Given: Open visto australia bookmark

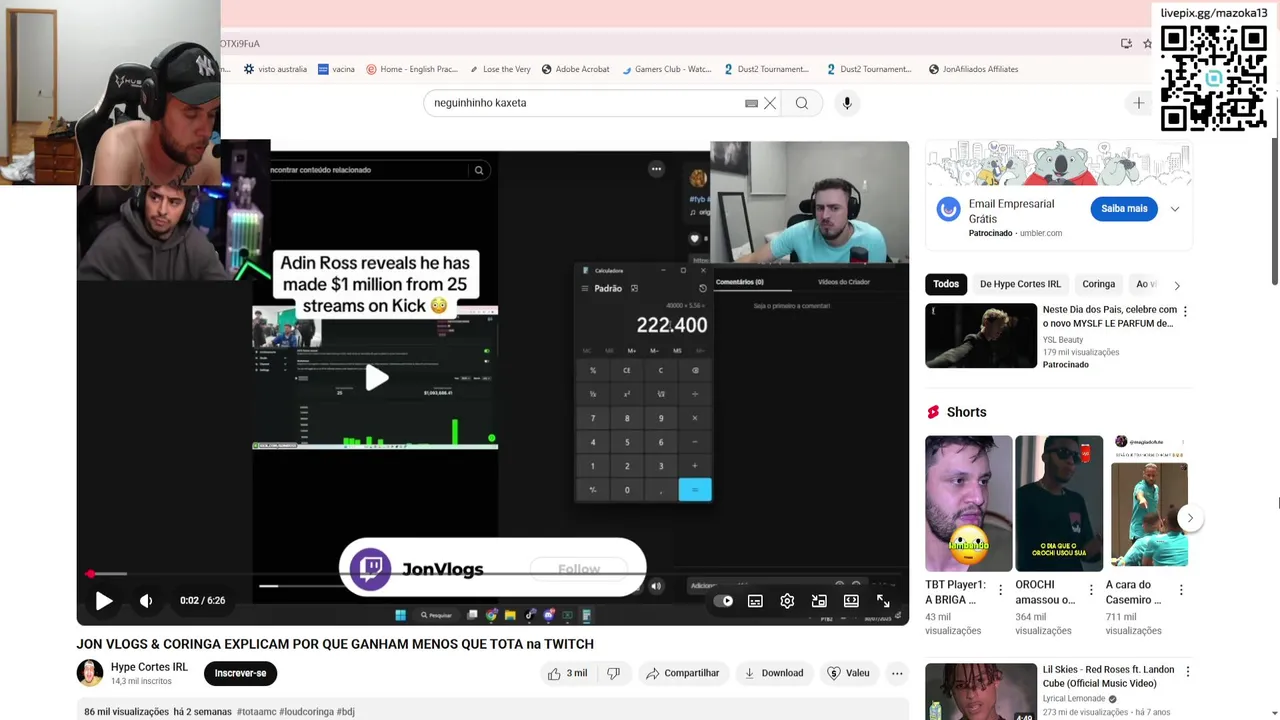Looking at the screenshot, I should tap(275, 69).
